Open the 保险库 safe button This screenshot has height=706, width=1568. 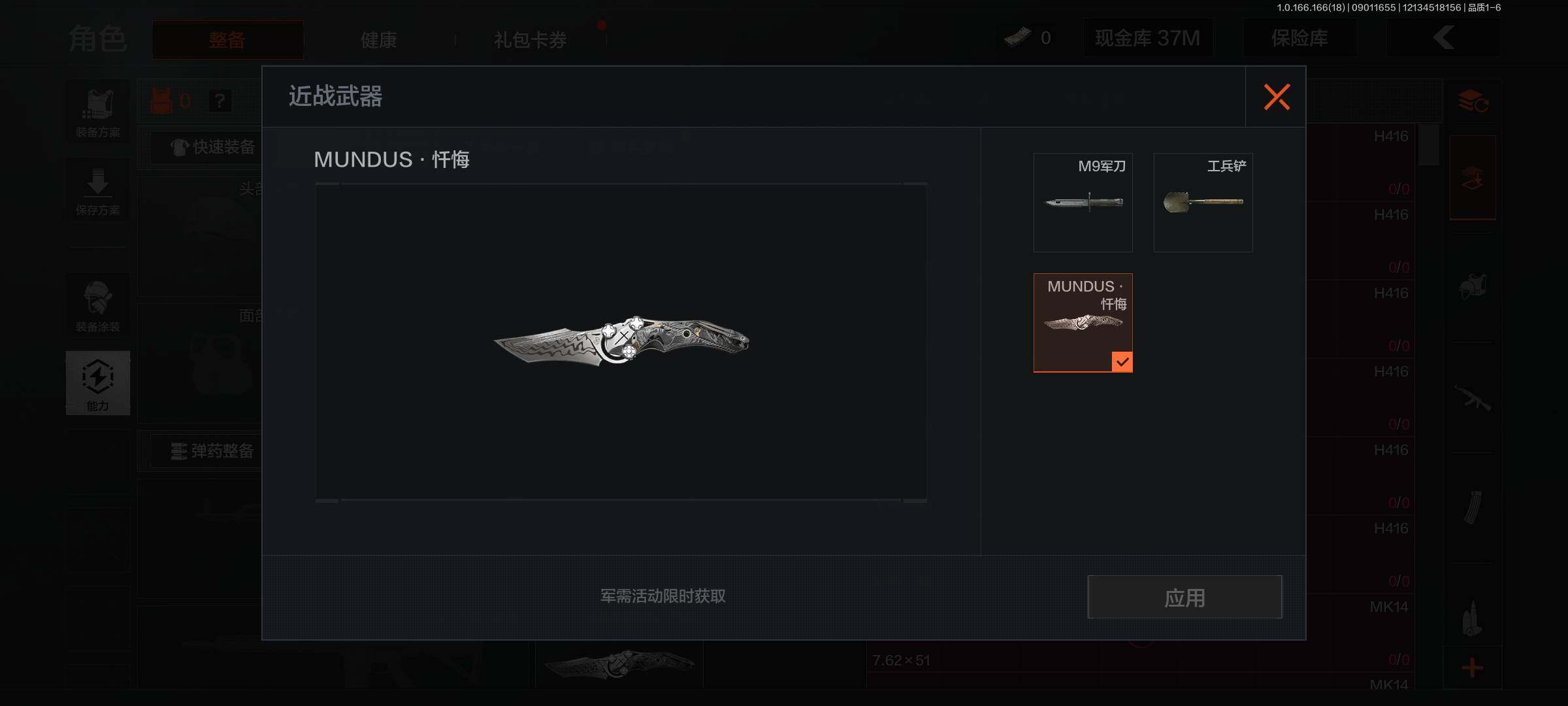click(x=1299, y=38)
